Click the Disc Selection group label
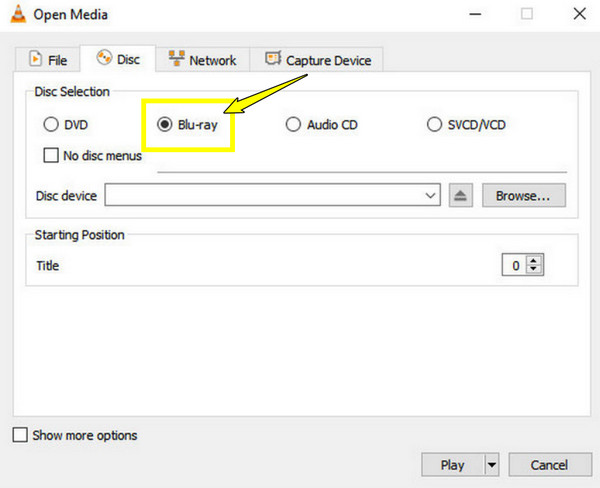 pyautogui.click(x=72, y=91)
